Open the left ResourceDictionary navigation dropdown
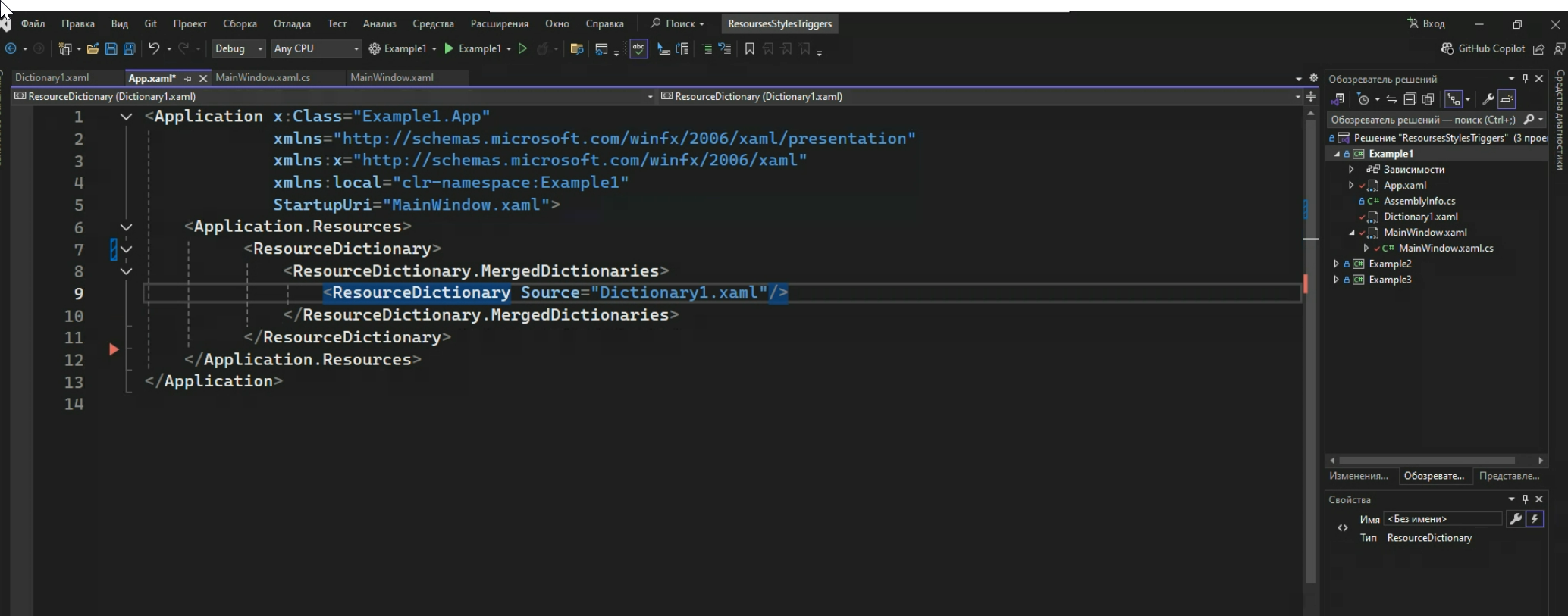This screenshot has width=1568, height=616. [650, 97]
